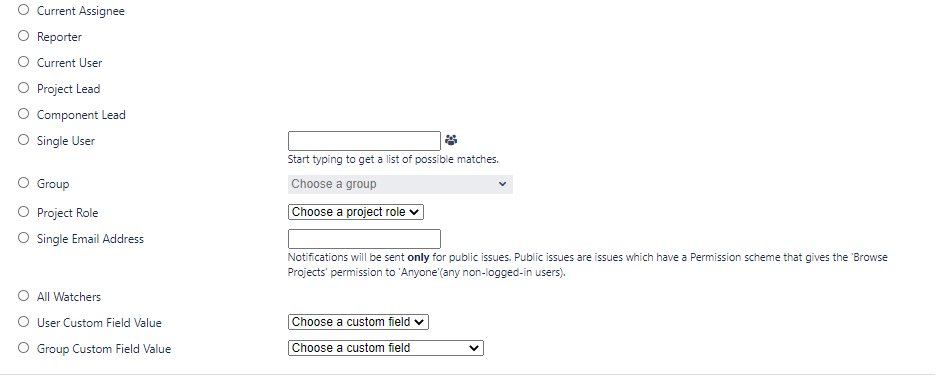
Task: Open the user picker icon beside Single User
Action: [x=451, y=140]
